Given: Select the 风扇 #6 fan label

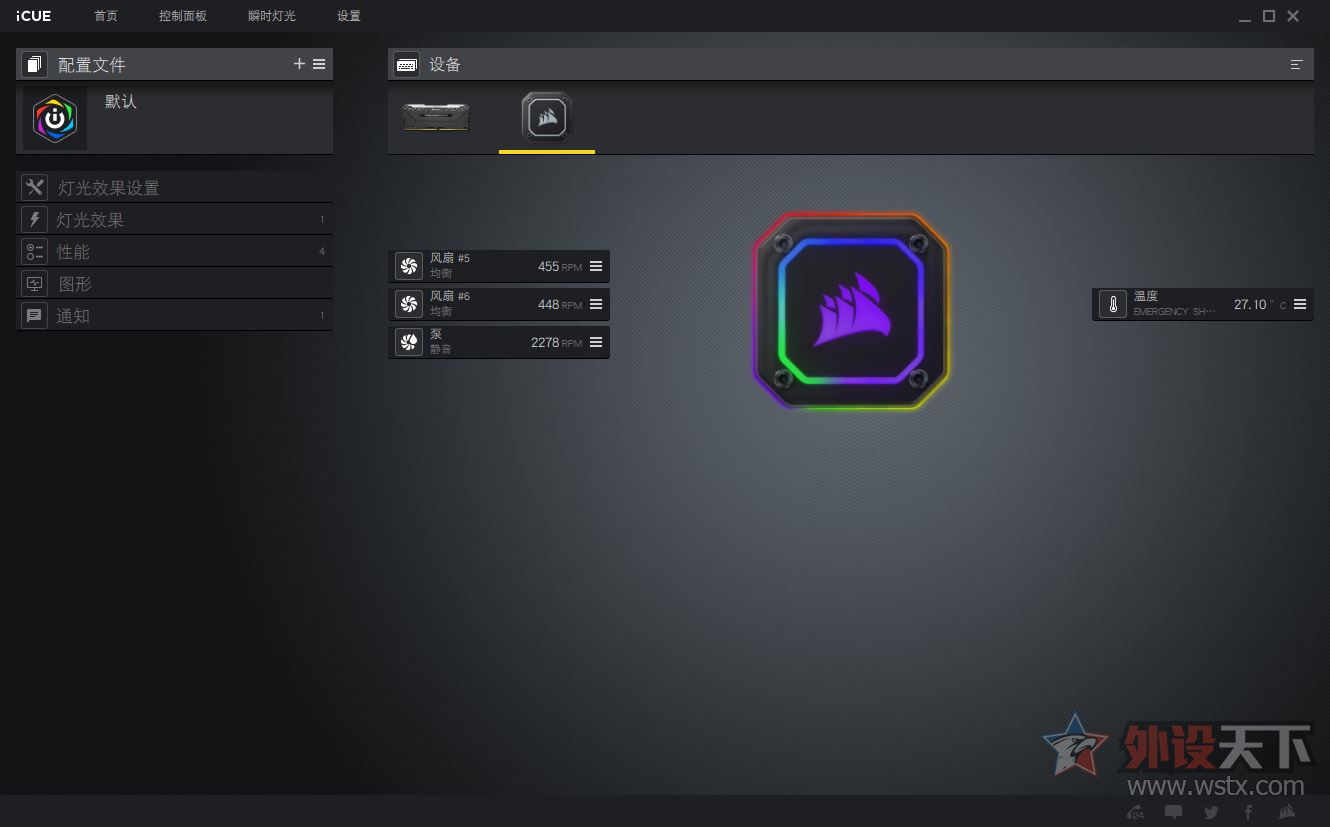Looking at the screenshot, I should click(x=450, y=296).
